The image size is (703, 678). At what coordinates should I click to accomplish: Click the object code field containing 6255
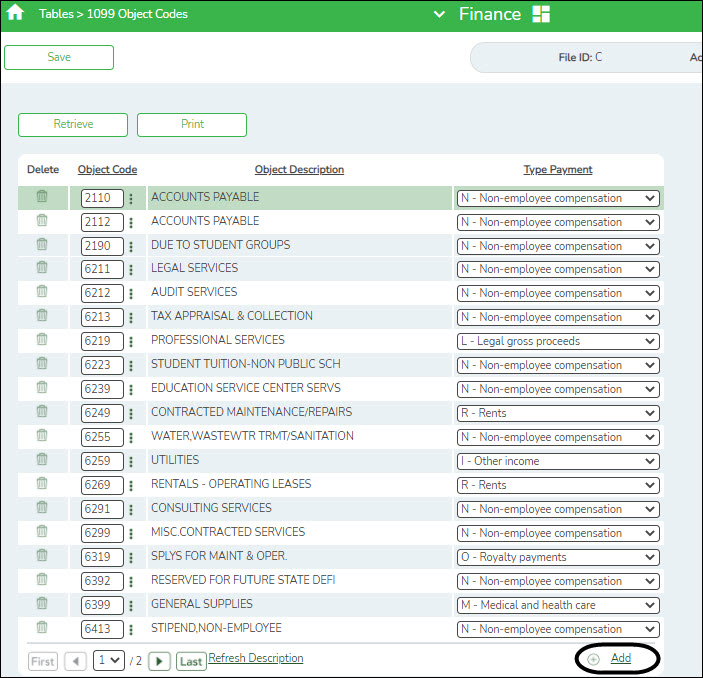pyautogui.click(x=102, y=437)
